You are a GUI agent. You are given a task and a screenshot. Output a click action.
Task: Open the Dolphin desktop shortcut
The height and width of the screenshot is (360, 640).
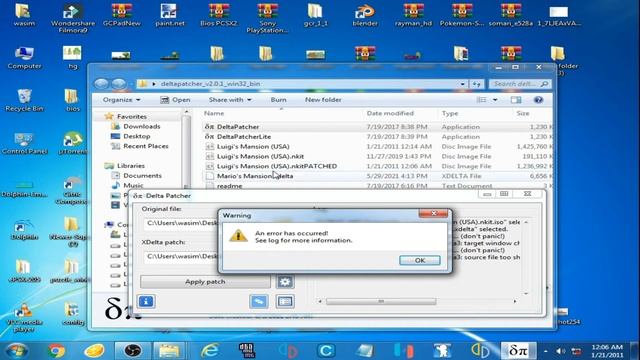[24, 230]
